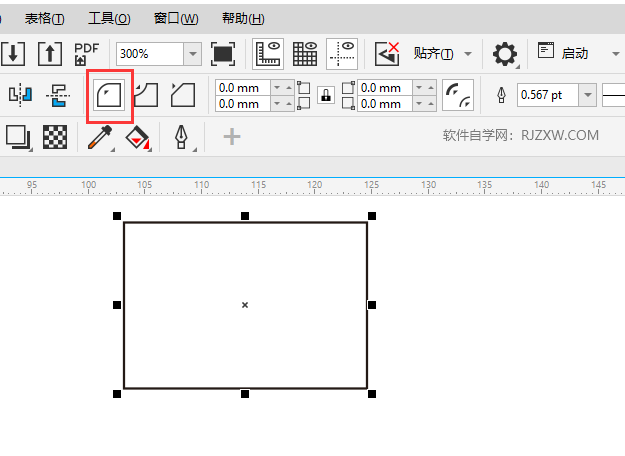Toggle the show guidelines button

342,54
